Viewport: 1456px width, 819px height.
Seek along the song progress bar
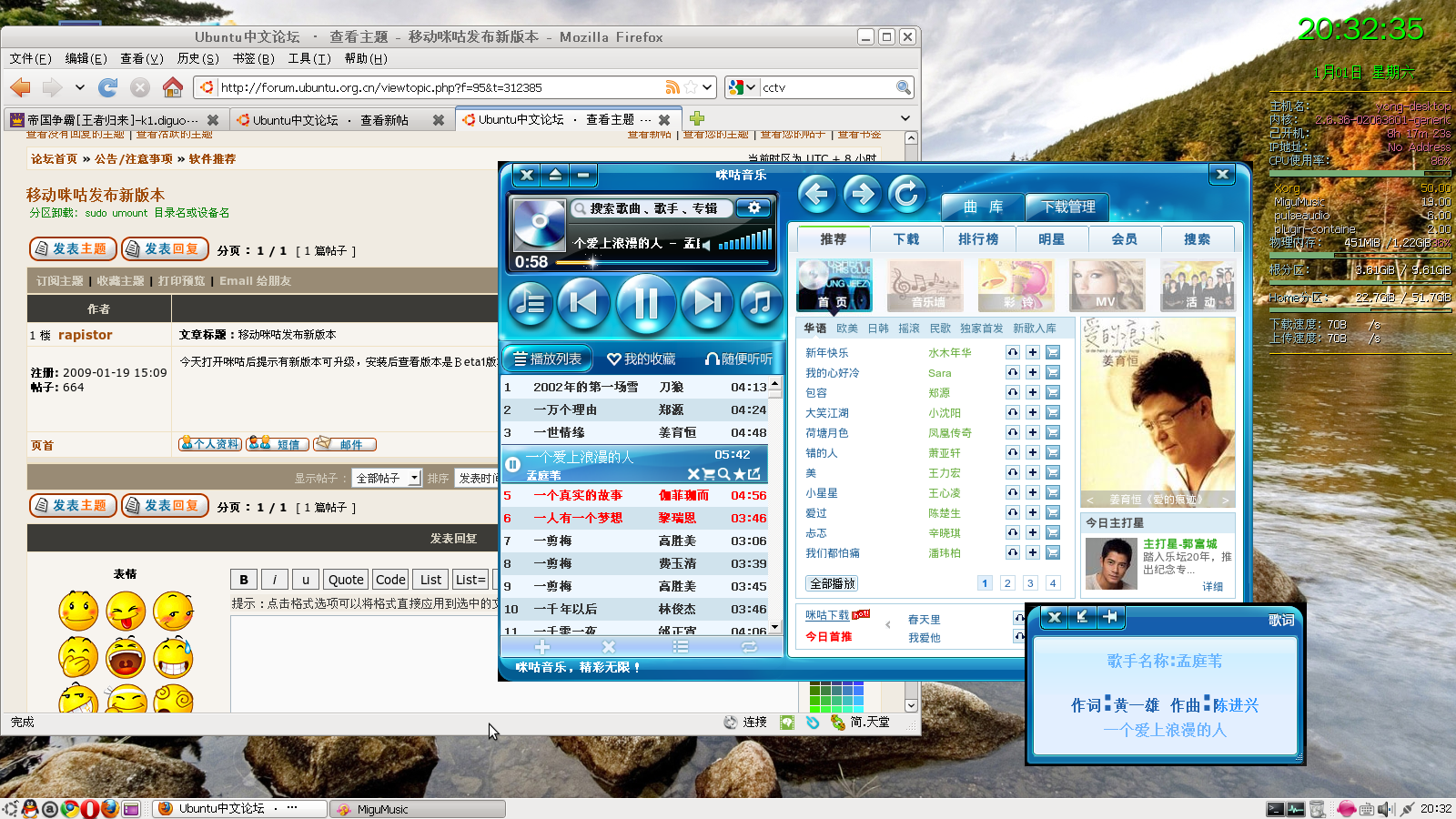click(x=662, y=262)
